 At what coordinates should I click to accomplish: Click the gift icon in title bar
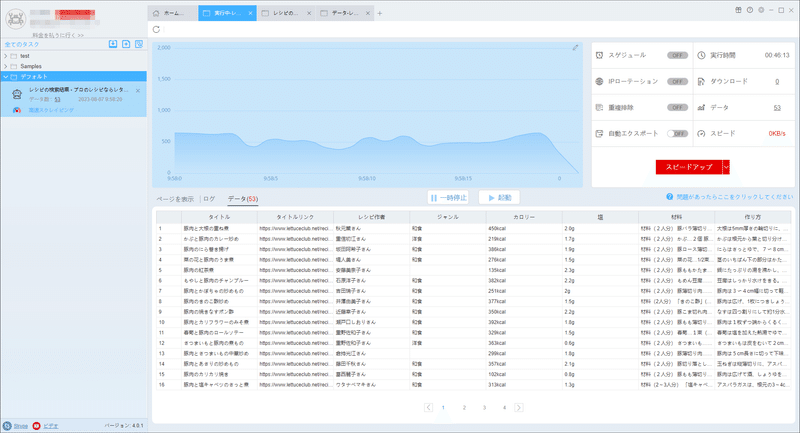click(738, 10)
